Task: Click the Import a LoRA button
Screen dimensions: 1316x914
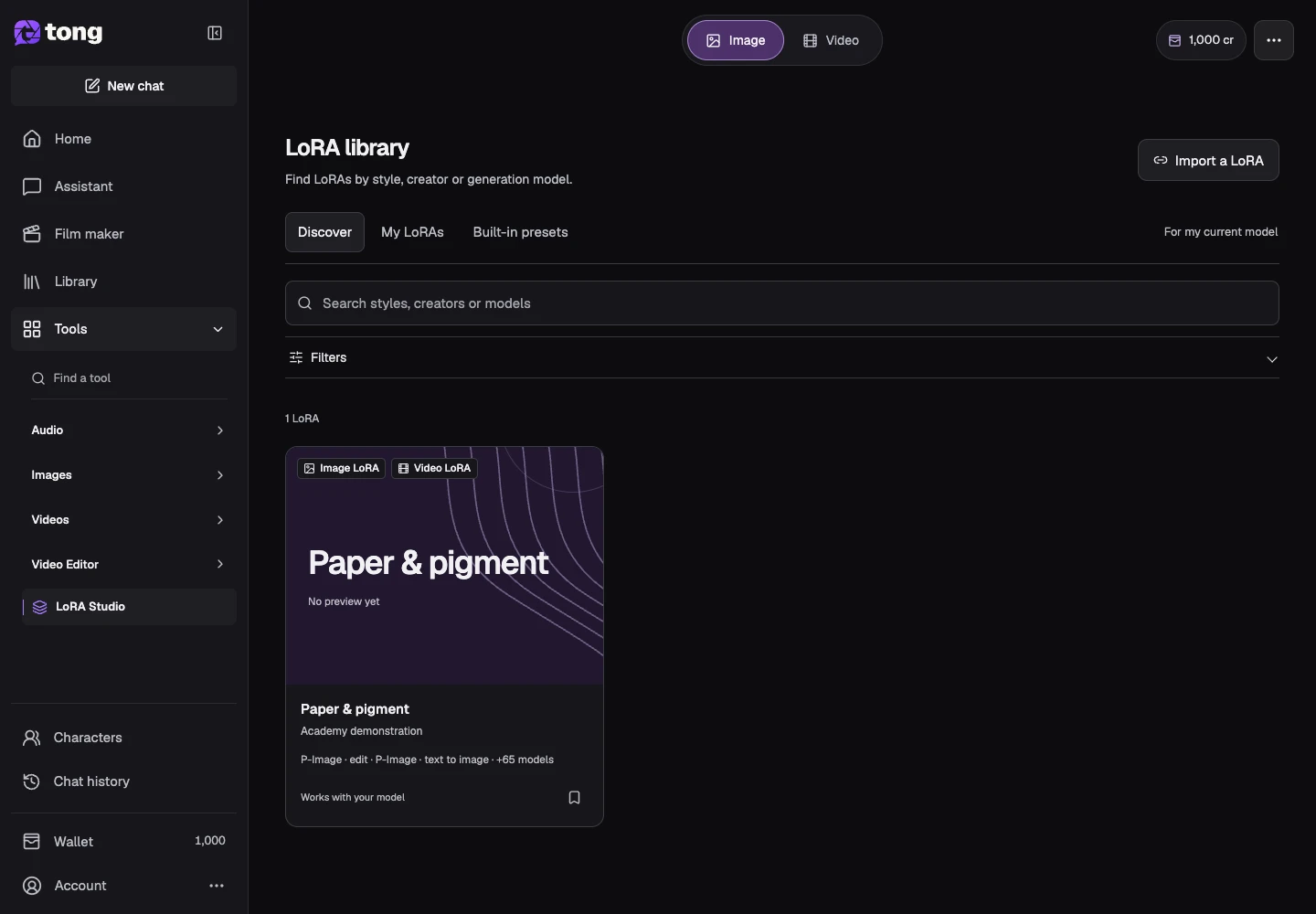Action: coord(1208,160)
